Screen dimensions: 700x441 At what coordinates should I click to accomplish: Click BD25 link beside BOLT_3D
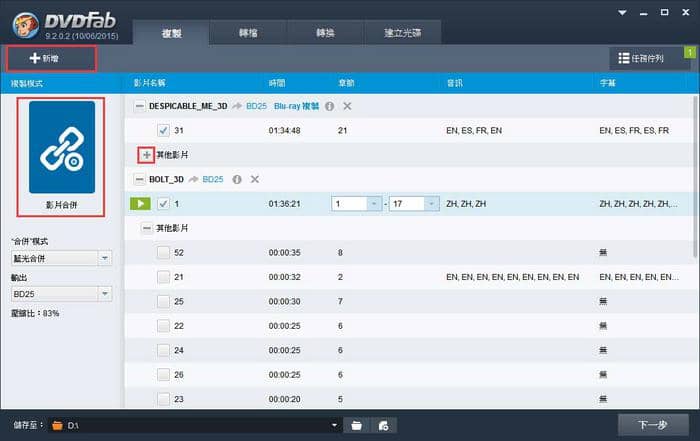click(x=212, y=179)
